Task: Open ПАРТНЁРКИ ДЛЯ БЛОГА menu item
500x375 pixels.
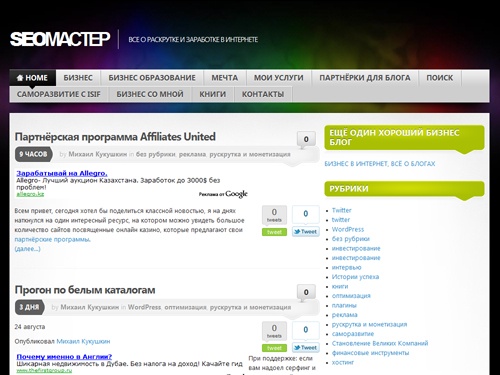Action: (x=365, y=78)
